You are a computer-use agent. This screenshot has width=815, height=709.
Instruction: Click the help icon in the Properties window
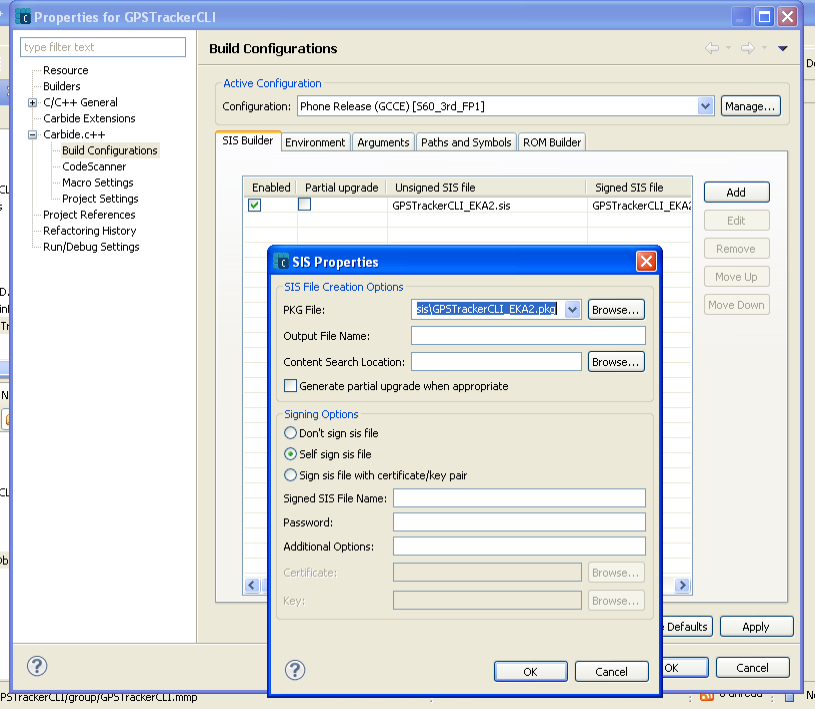tap(37, 666)
